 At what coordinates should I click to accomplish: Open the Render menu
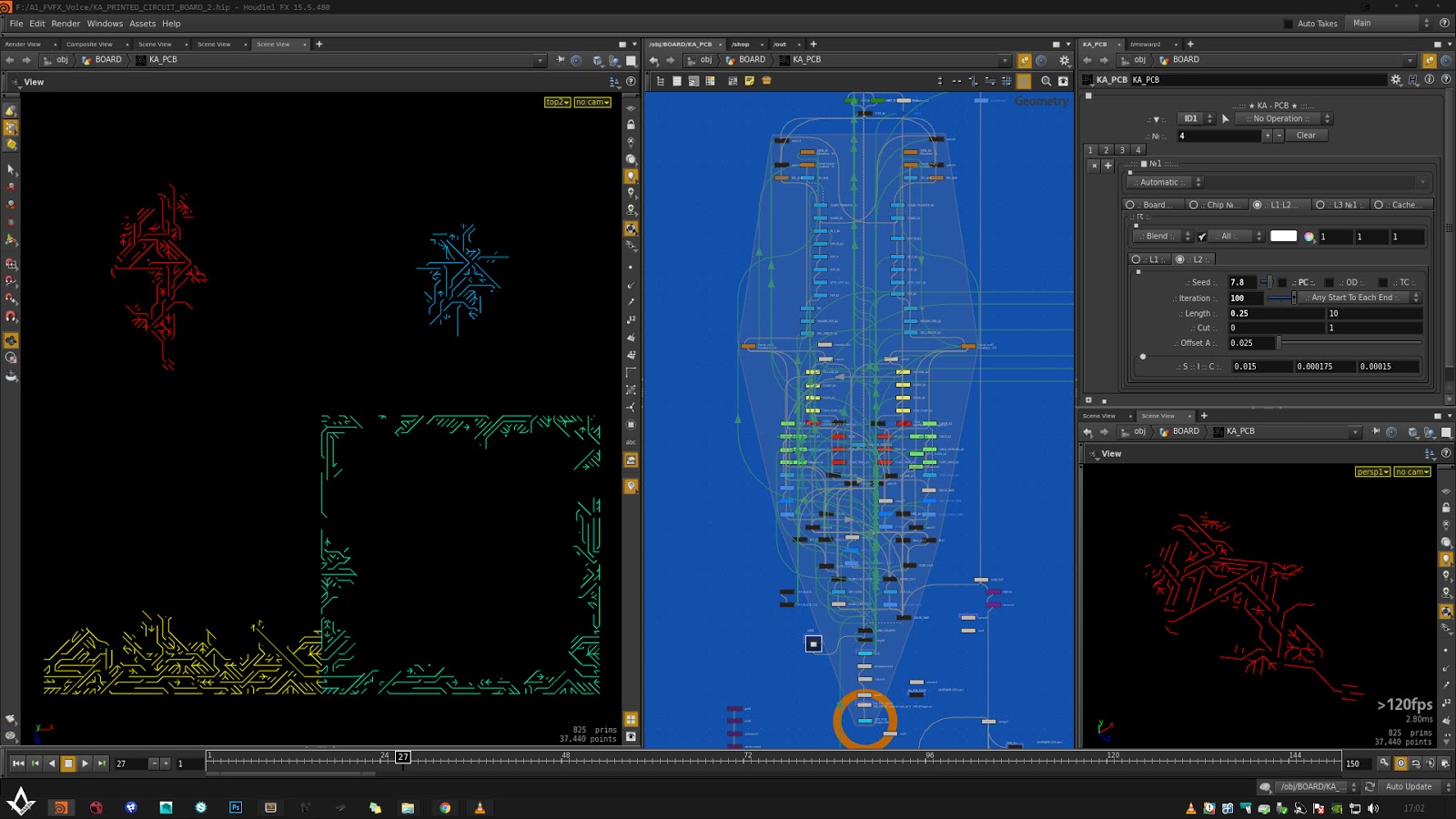[x=66, y=24]
